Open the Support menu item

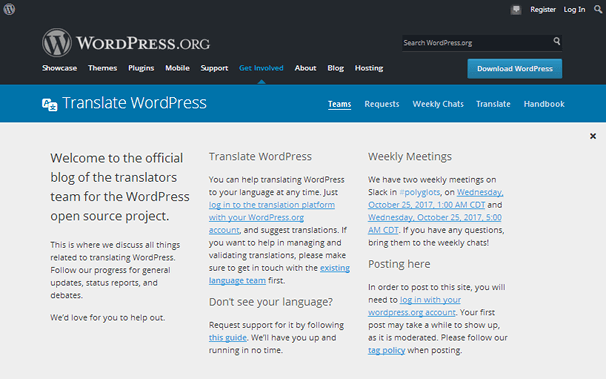(x=214, y=68)
